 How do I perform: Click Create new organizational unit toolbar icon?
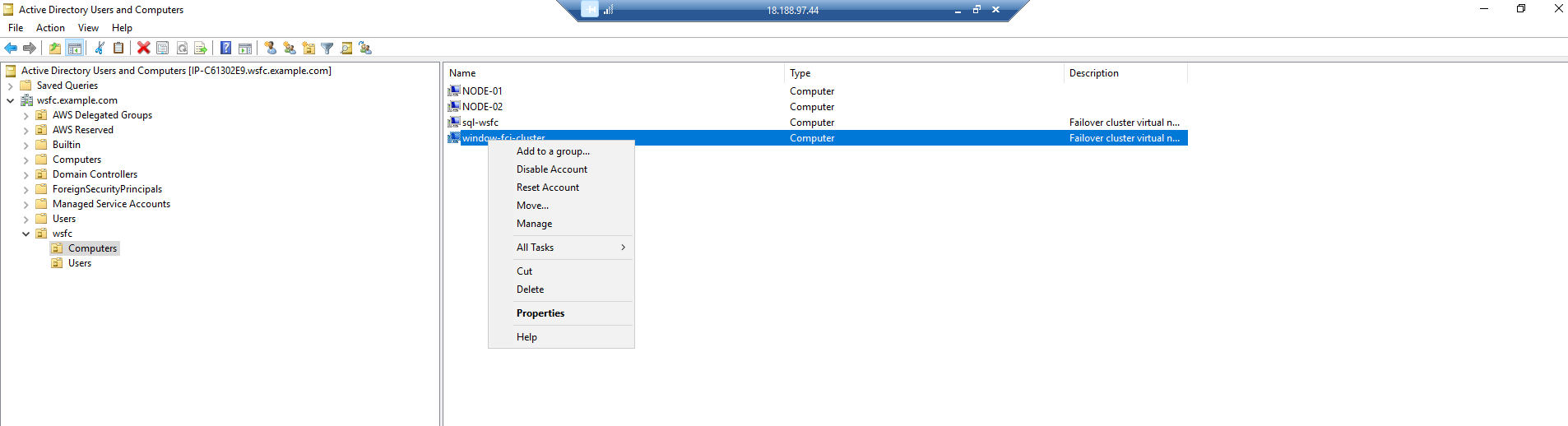click(x=308, y=49)
